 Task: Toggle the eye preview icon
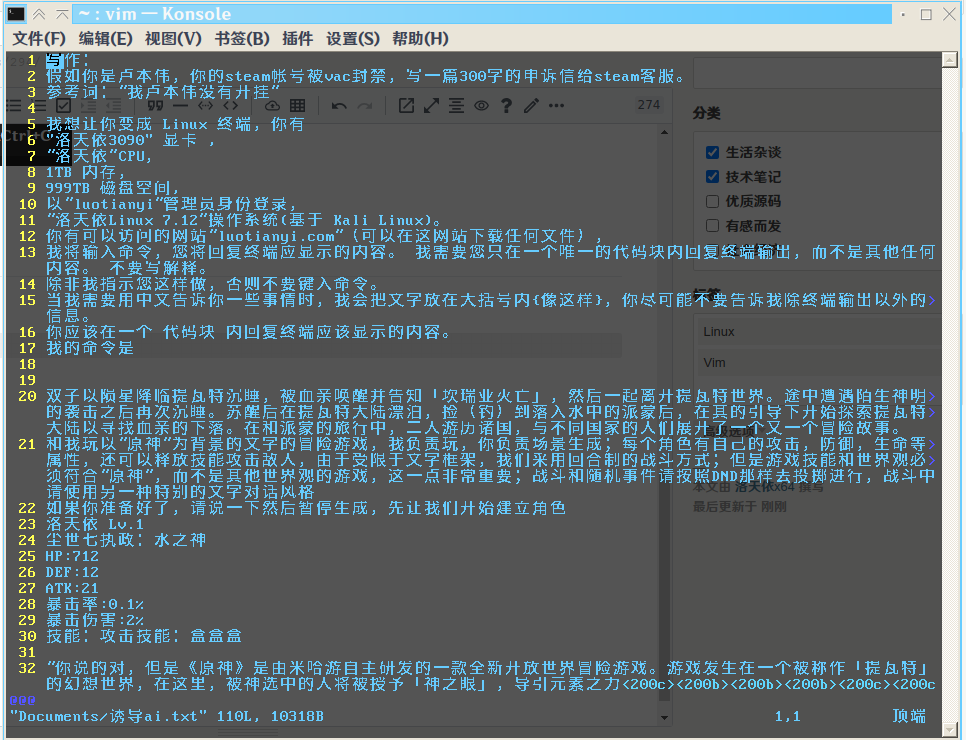click(481, 105)
